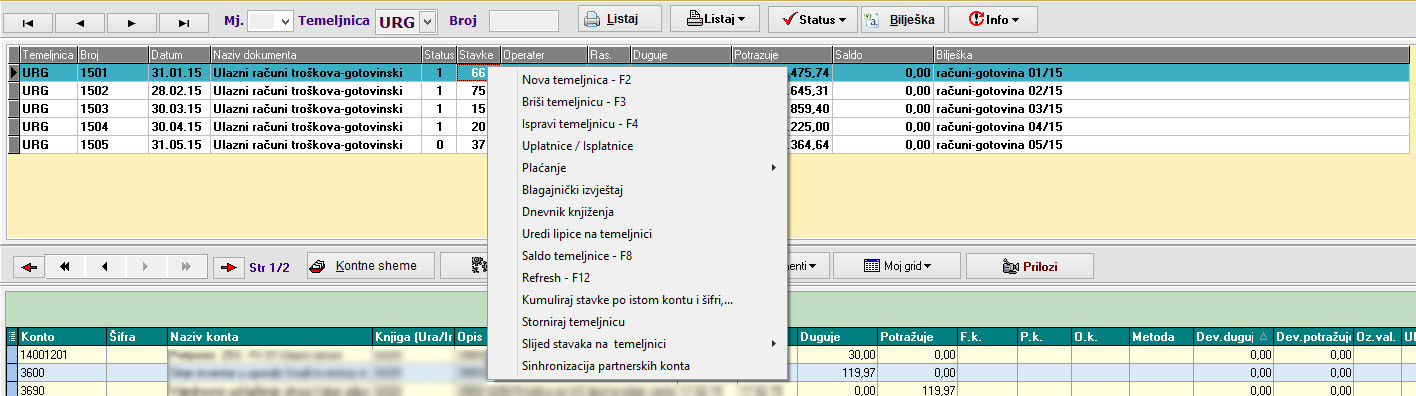
Task: Open Dnevnik knjiženja from context menu
Action: 637,212
